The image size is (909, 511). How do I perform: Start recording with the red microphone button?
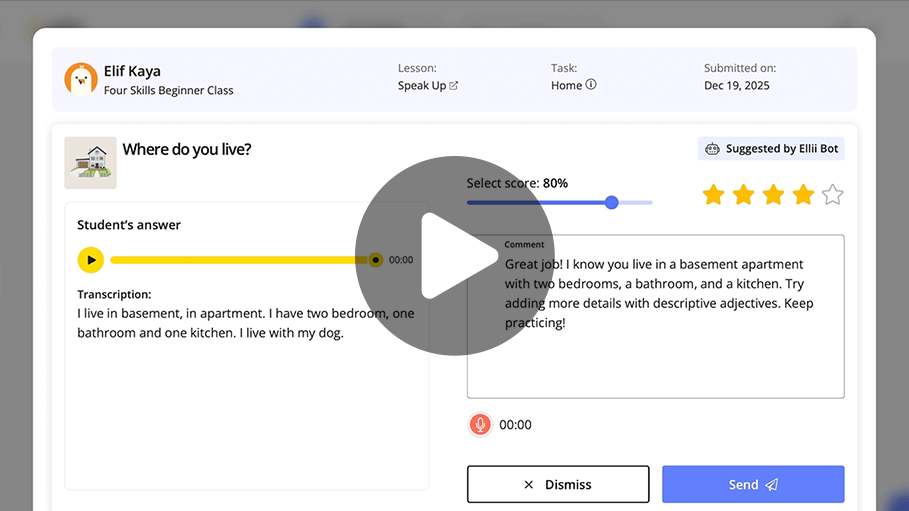480,425
